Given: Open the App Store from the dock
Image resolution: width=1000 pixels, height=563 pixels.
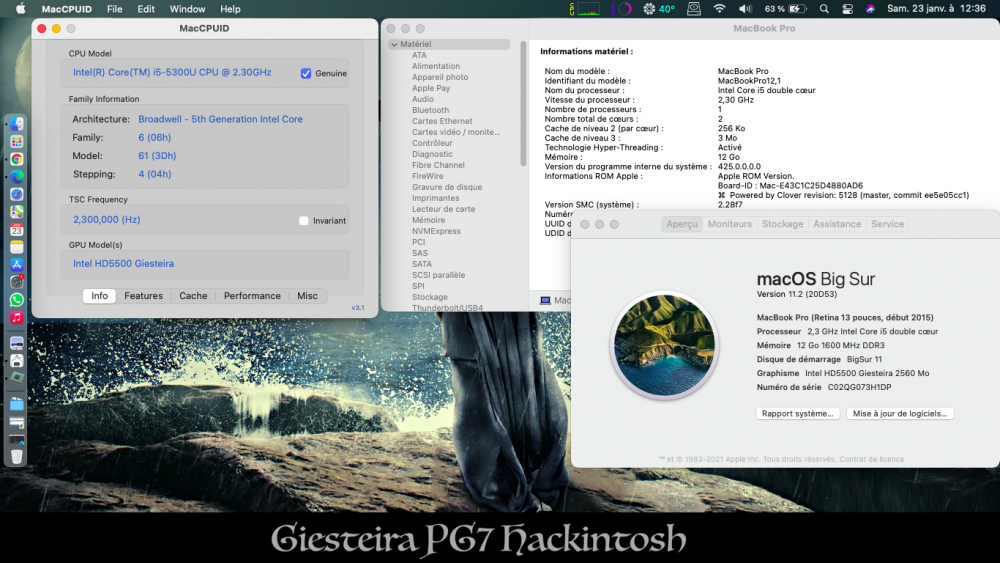Looking at the screenshot, I should pos(17,265).
